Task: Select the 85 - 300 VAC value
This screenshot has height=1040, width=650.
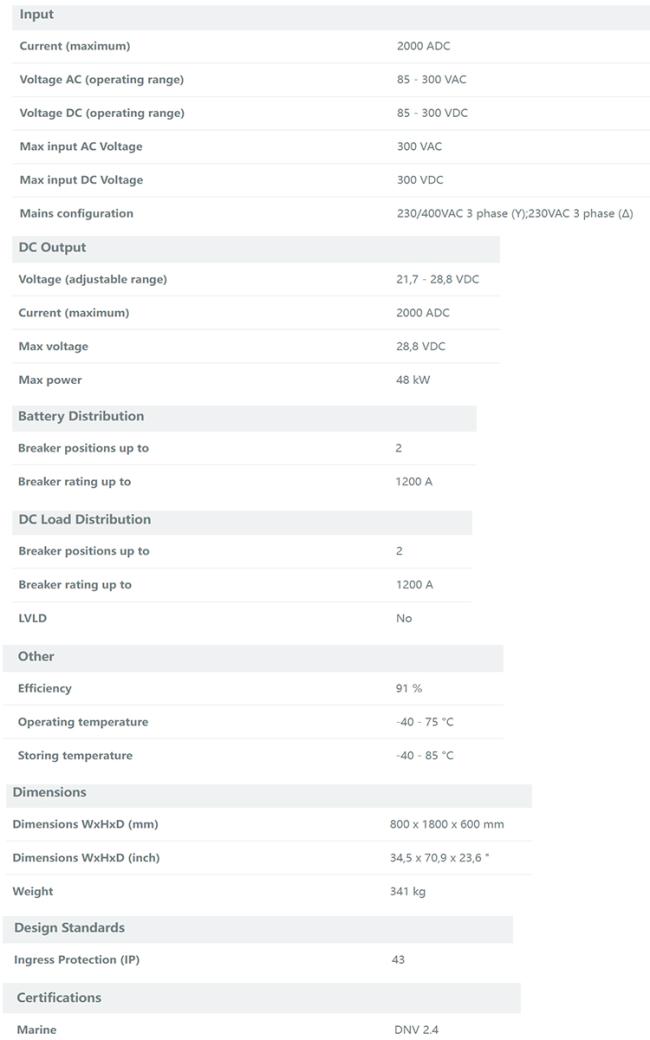Action: [431, 80]
